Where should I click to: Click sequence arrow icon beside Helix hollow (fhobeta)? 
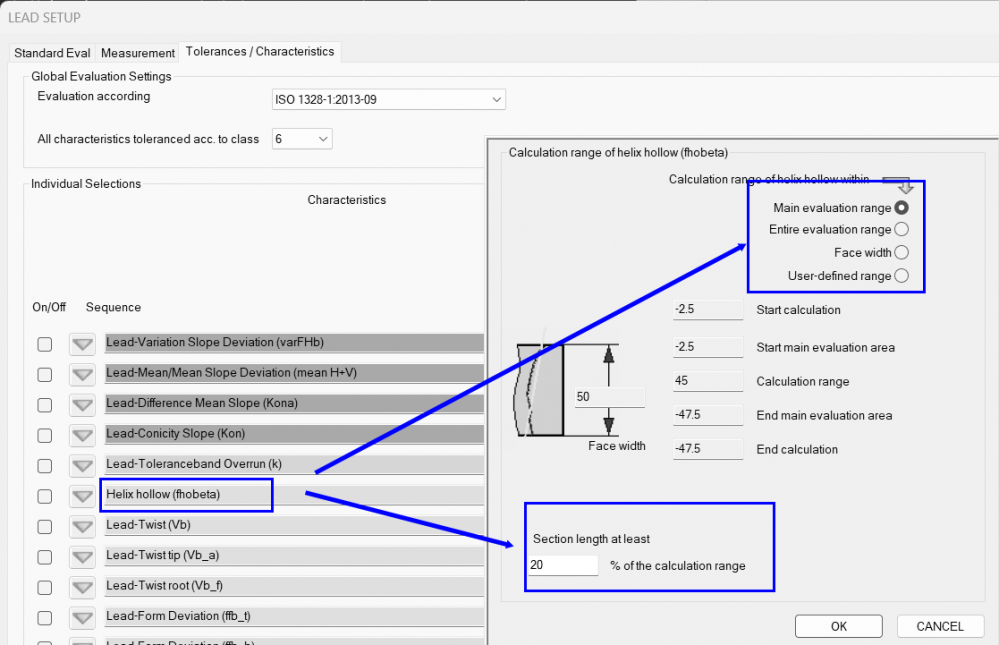(x=83, y=495)
